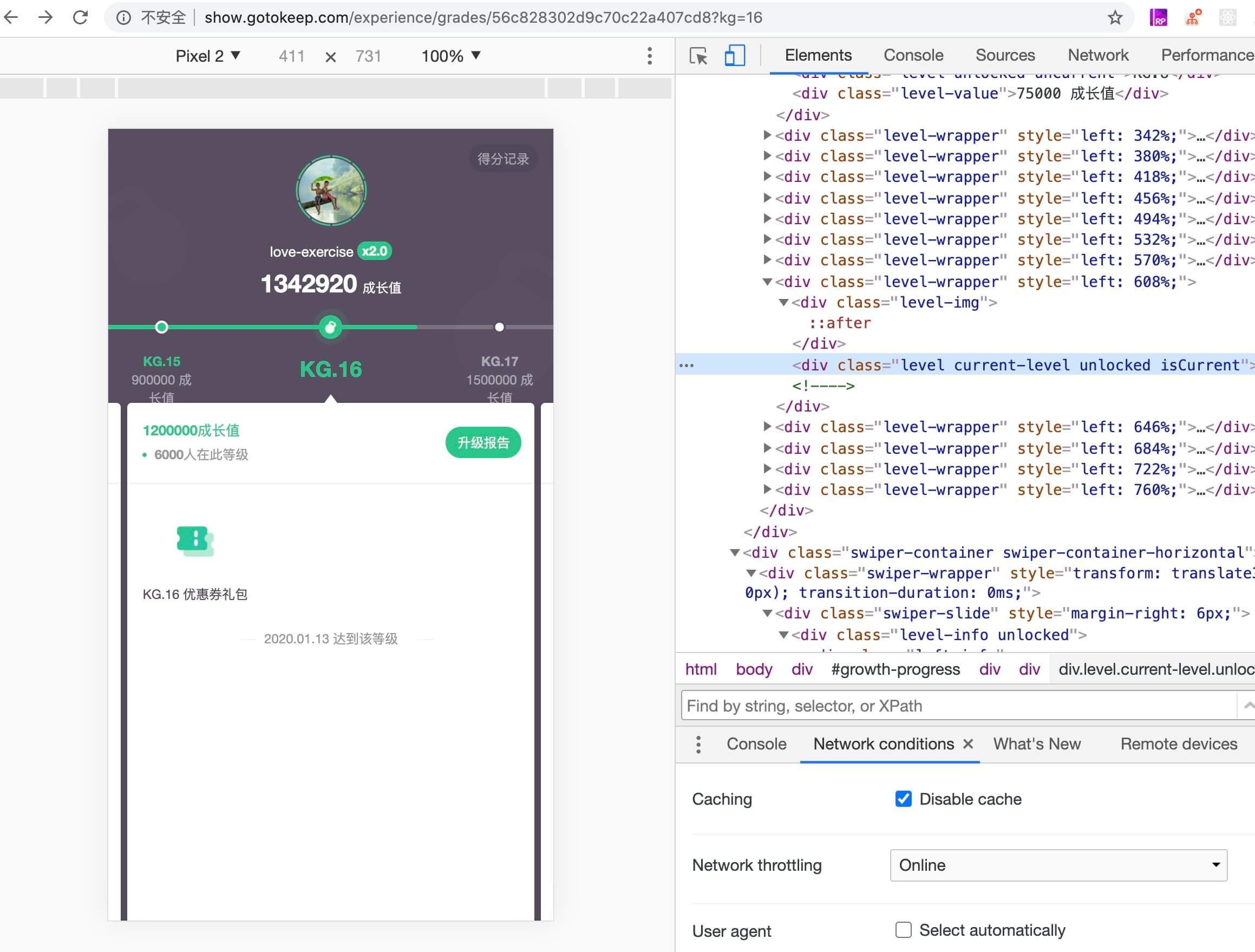
Task: Drag the KG.16 level progress slider
Action: pos(331,326)
